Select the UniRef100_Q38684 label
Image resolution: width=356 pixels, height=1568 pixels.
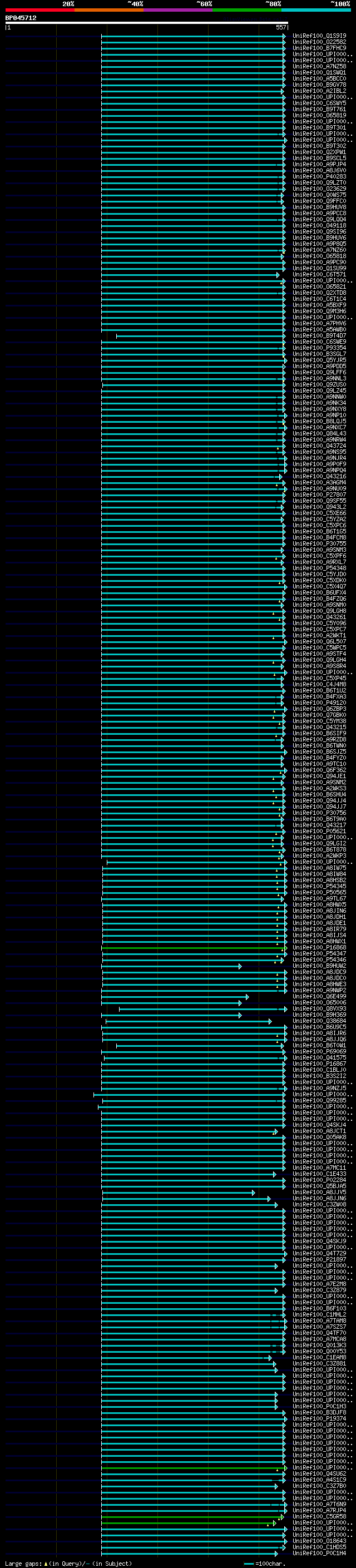pos(319,1021)
